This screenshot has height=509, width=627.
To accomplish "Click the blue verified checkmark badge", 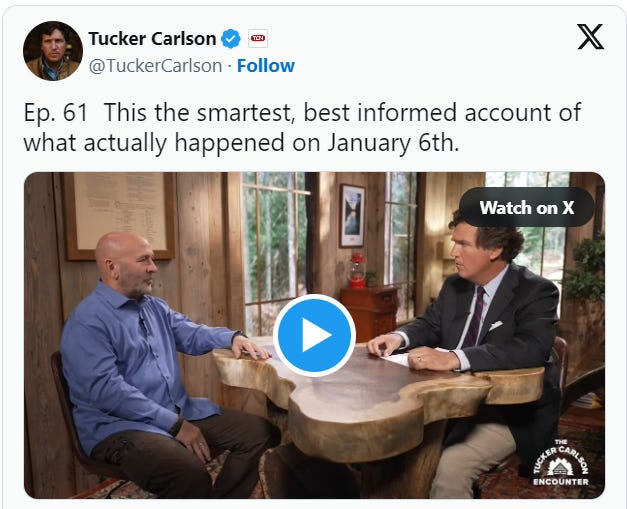I will [x=231, y=39].
